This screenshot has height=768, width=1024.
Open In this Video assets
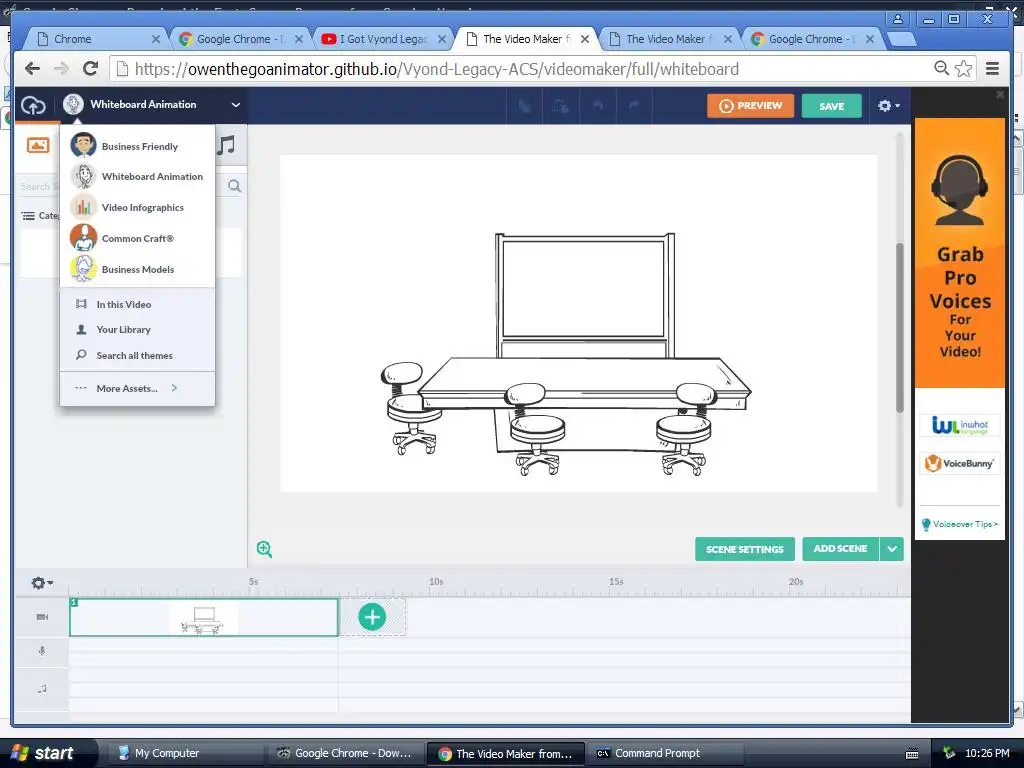pos(137,304)
